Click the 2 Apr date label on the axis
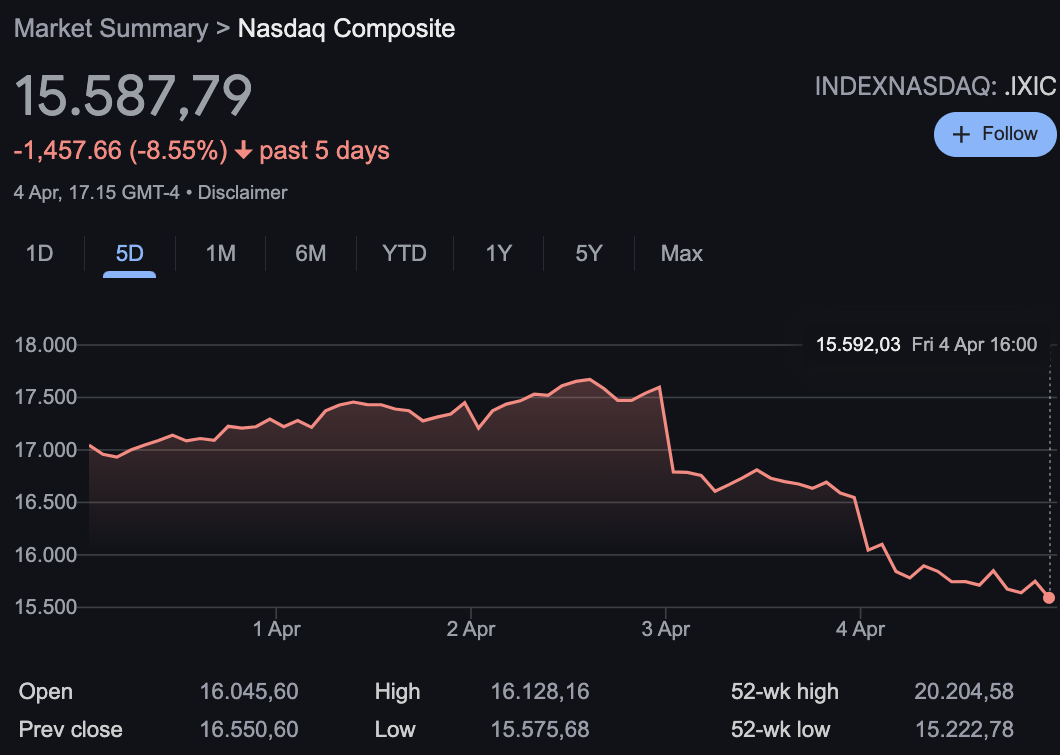Image resolution: width=1060 pixels, height=755 pixels. (x=470, y=629)
